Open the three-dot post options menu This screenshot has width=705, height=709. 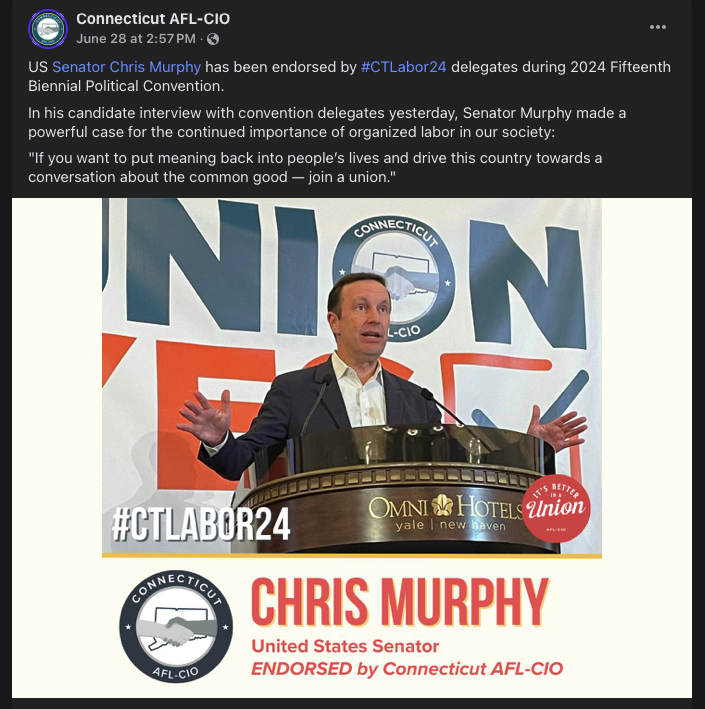[x=658, y=27]
